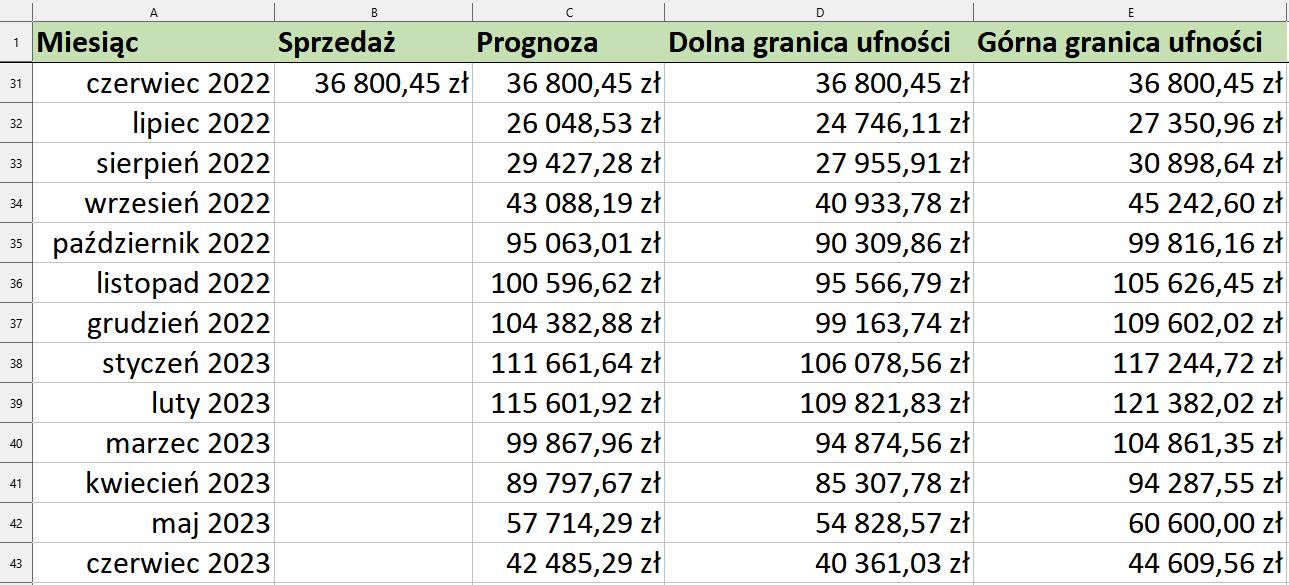
Task: Select the empty sales cell for grudzień 2022
Action: (x=374, y=323)
